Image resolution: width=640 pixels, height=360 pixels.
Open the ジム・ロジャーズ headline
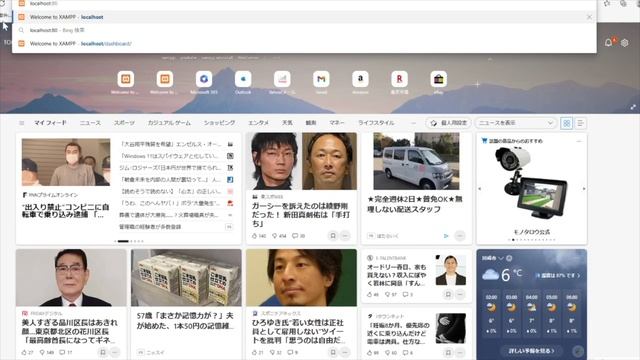tap(171, 168)
